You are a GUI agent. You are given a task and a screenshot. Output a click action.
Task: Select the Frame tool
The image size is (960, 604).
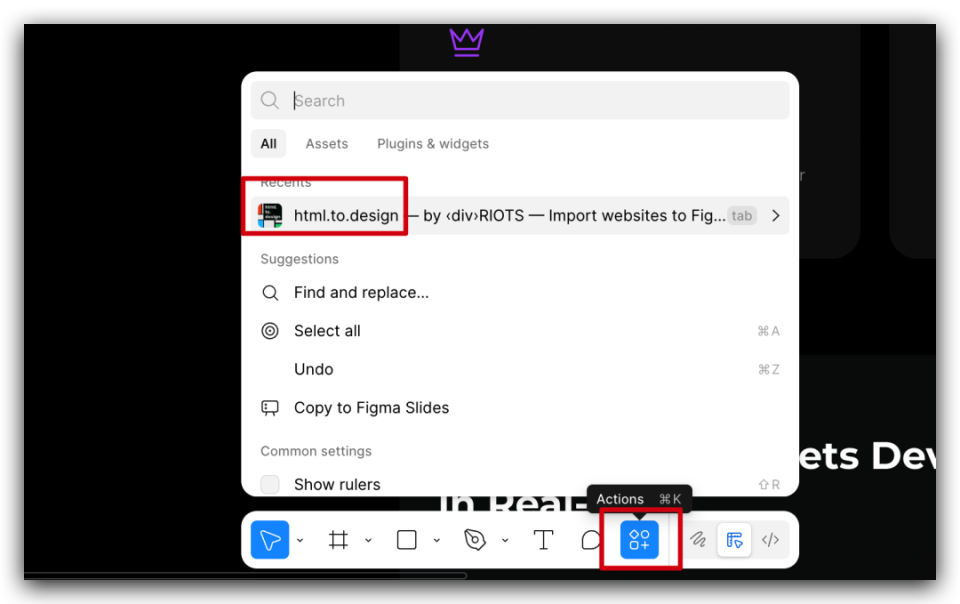click(338, 540)
